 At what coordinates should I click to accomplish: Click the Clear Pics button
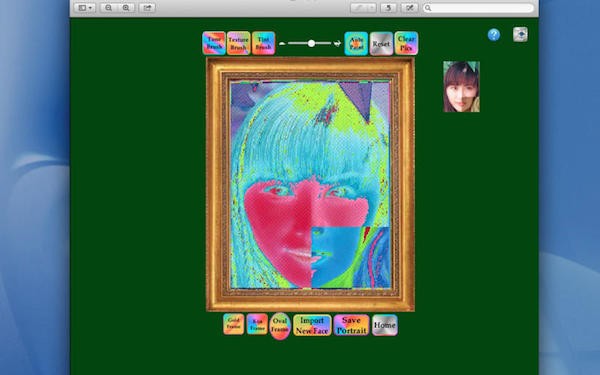click(x=406, y=43)
